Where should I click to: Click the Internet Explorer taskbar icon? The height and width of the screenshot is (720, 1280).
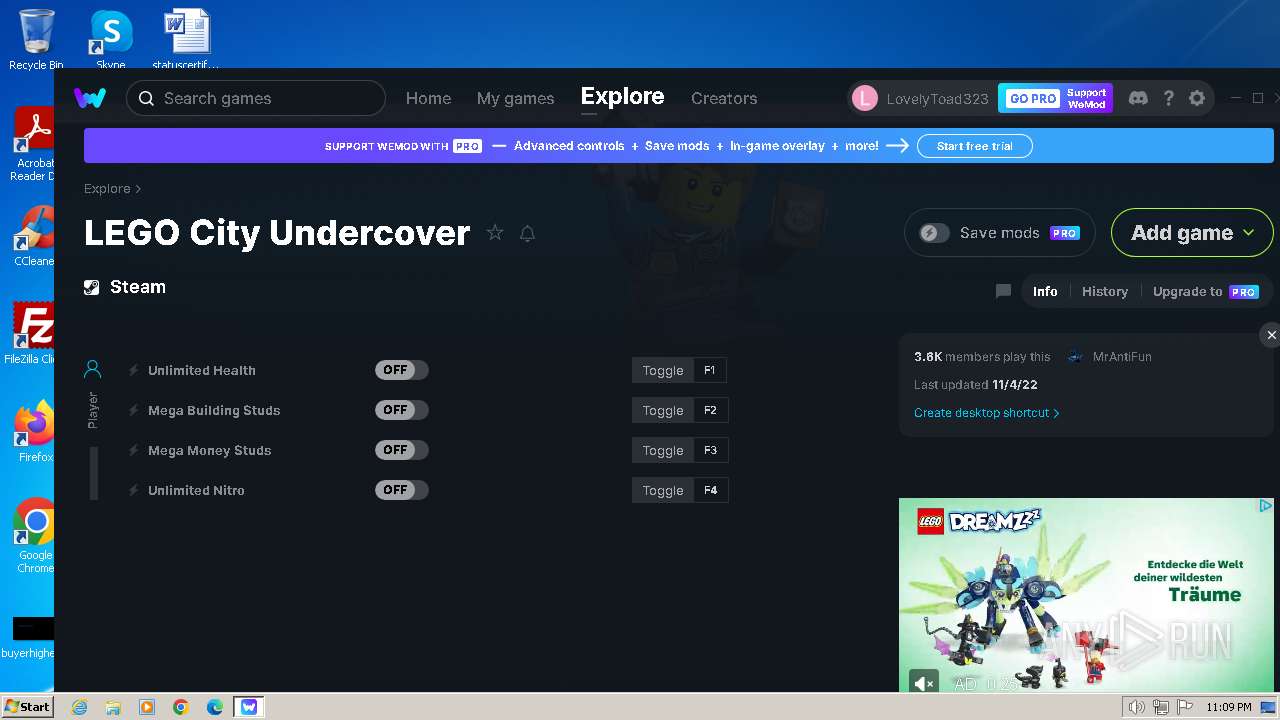point(79,707)
